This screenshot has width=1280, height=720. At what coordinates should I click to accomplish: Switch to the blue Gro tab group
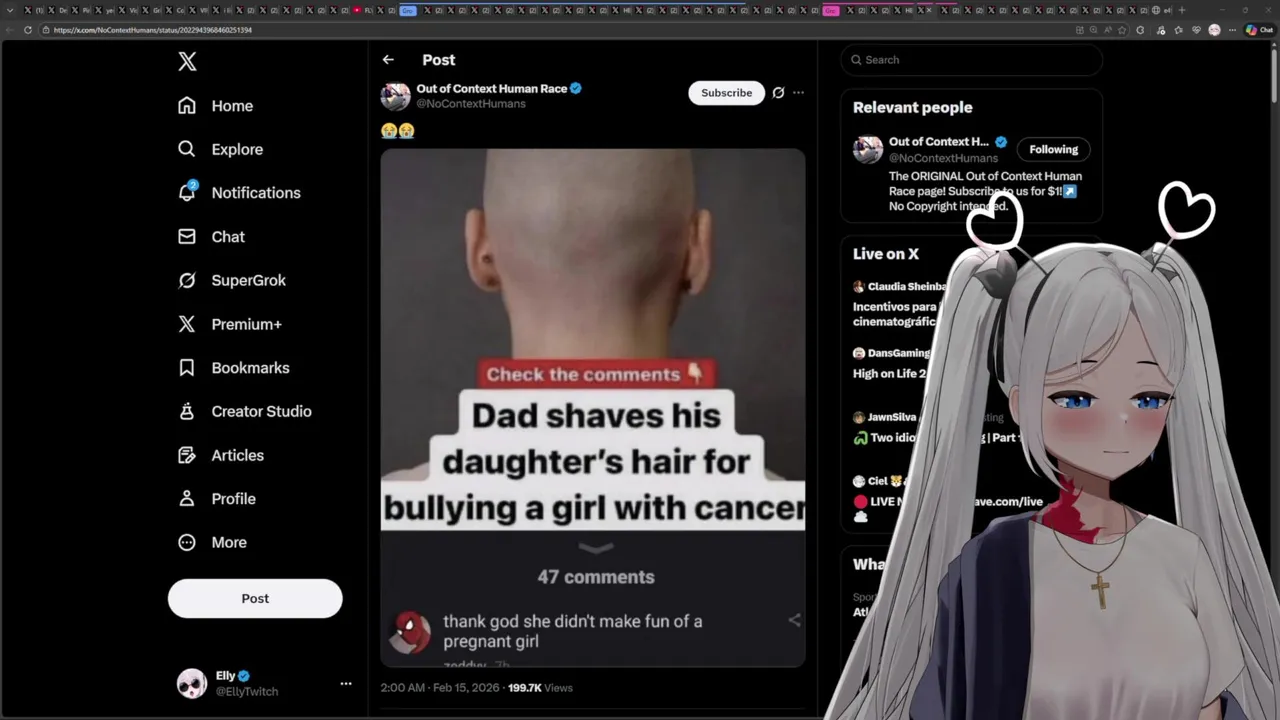408,10
